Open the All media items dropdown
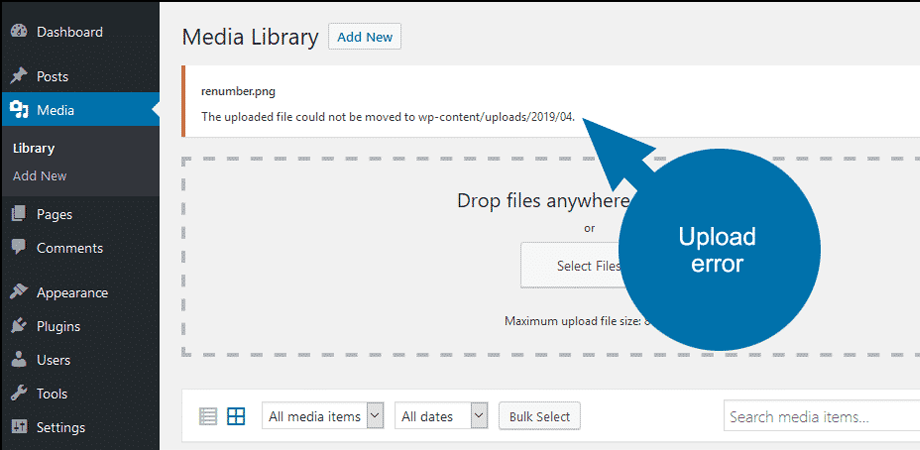The image size is (920, 450). (322, 417)
